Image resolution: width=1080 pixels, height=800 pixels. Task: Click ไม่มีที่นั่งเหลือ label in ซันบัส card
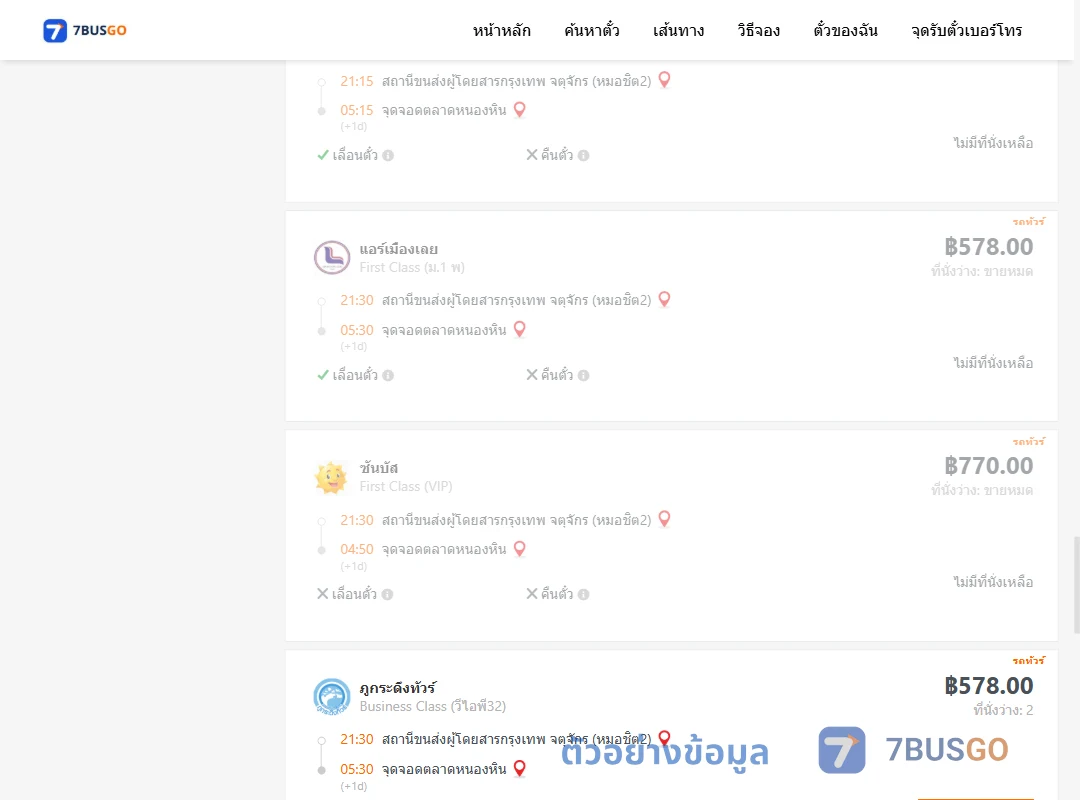993,582
